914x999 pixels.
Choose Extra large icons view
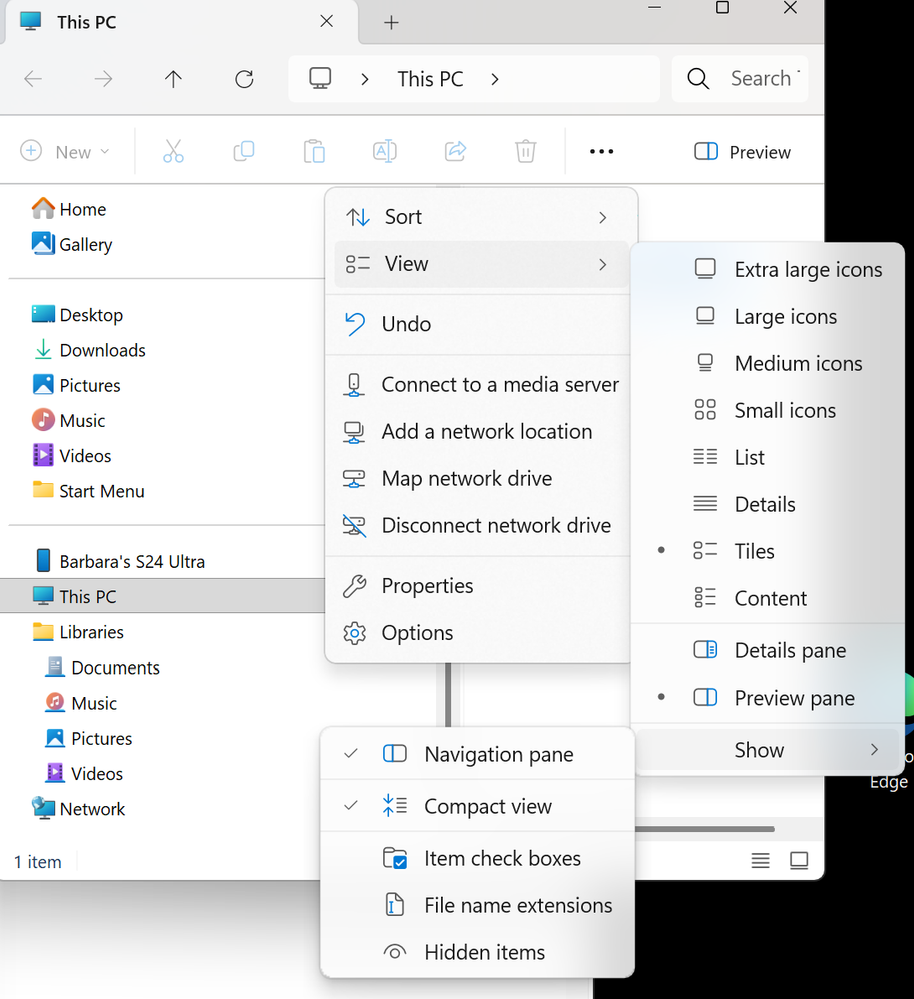coord(768,270)
